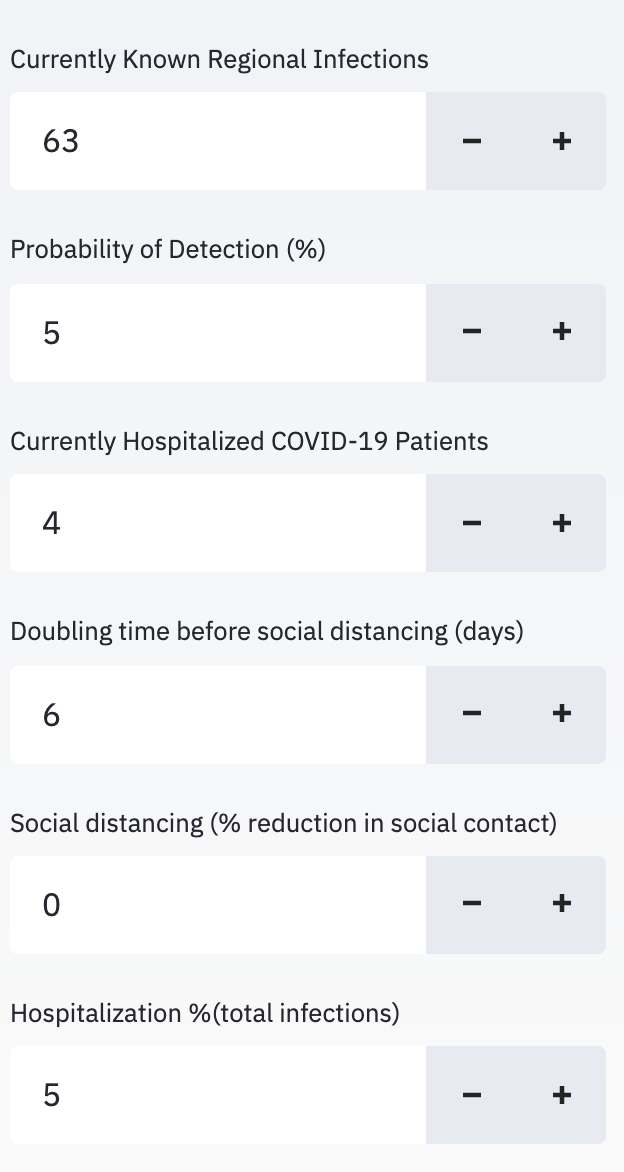
Task: Decrease Currently Known Regional Infections with minus
Action: click(472, 141)
